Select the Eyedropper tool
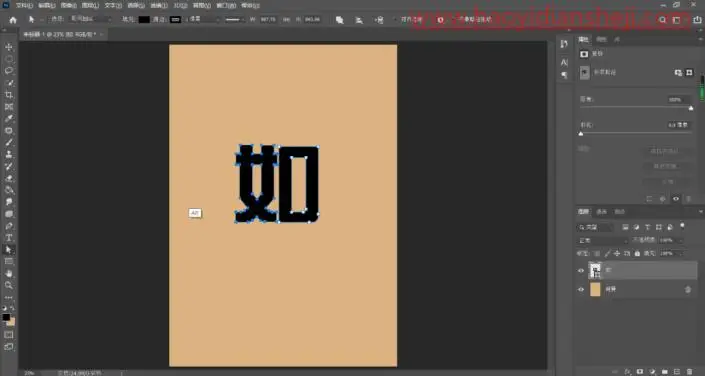 [9, 119]
